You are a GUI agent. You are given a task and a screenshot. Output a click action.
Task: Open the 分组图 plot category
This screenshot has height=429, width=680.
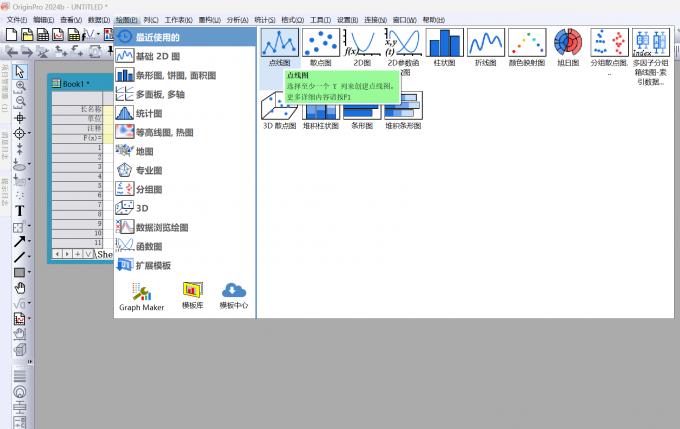(x=185, y=190)
